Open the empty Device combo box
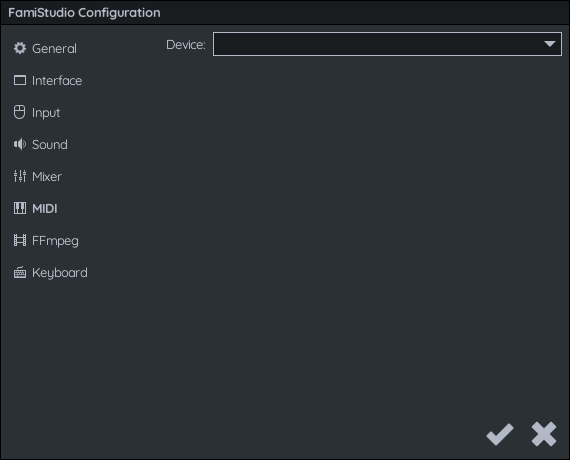The image size is (570, 460). pos(387,44)
